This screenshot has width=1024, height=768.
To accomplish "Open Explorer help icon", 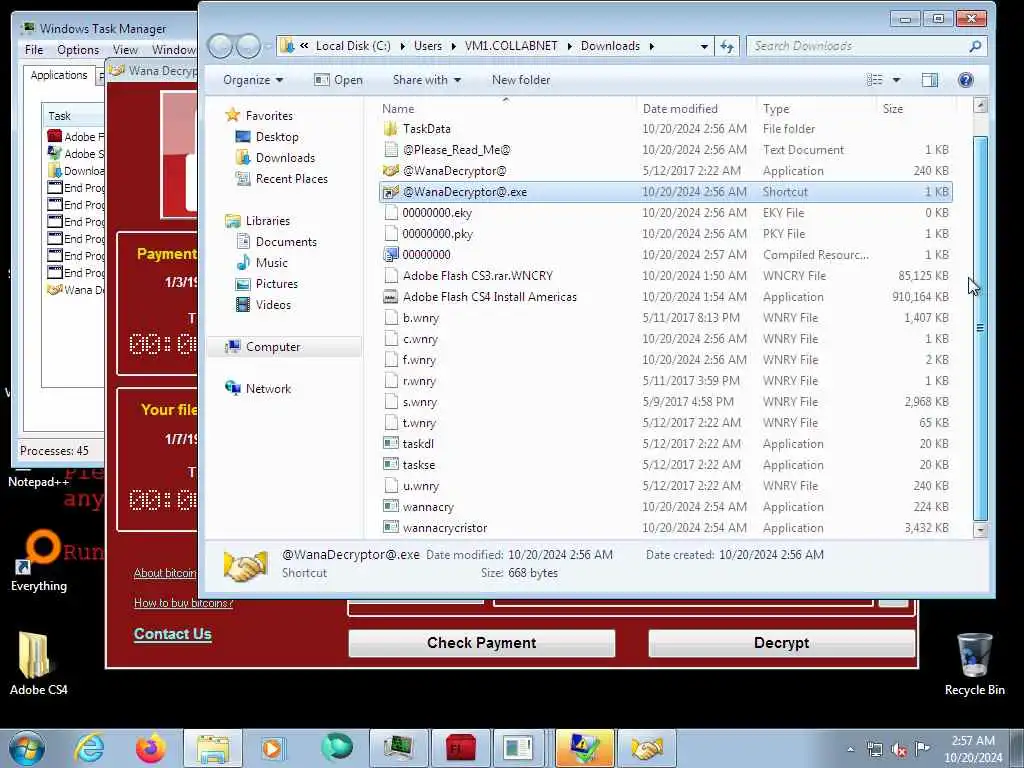I will point(965,80).
